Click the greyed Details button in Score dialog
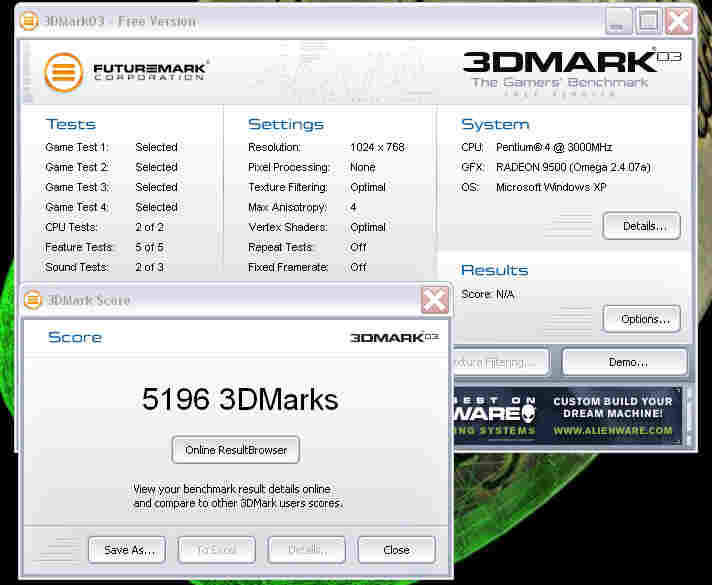Viewport: 712px width, 585px height. pyautogui.click(x=307, y=550)
